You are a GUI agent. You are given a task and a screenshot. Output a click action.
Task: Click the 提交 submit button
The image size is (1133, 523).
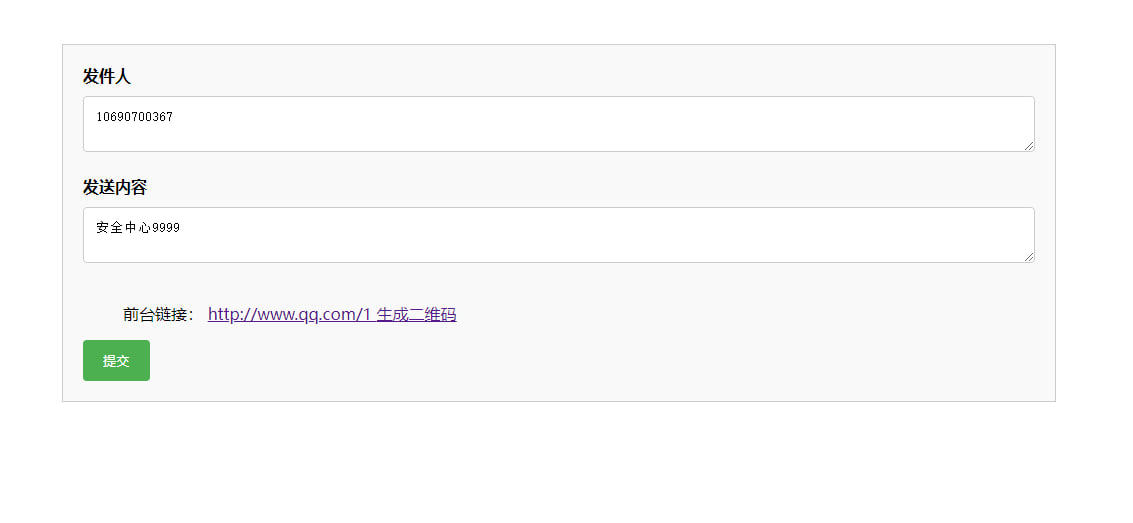(x=116, y=360)
